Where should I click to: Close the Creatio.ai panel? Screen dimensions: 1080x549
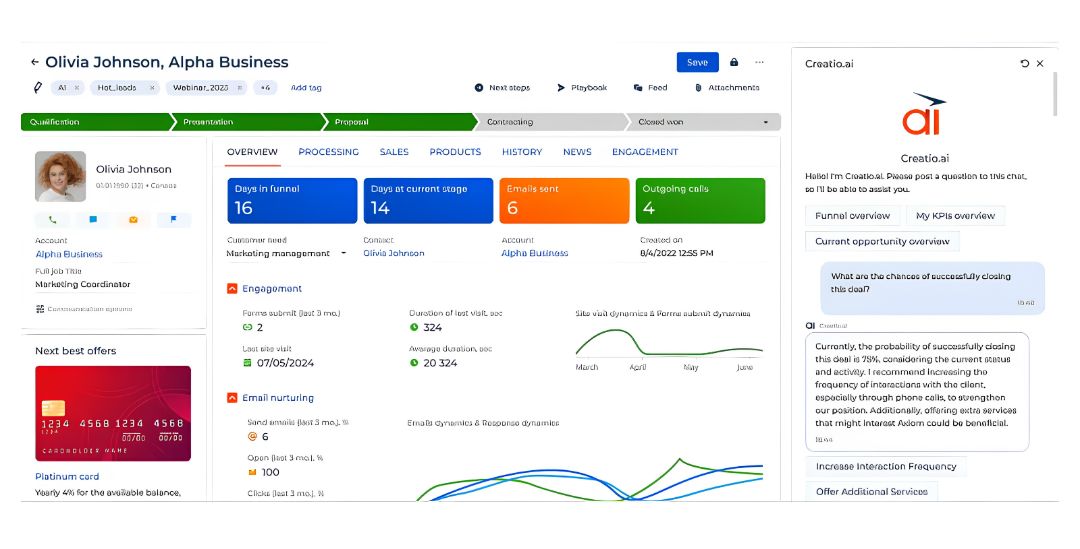[1040, 63]
